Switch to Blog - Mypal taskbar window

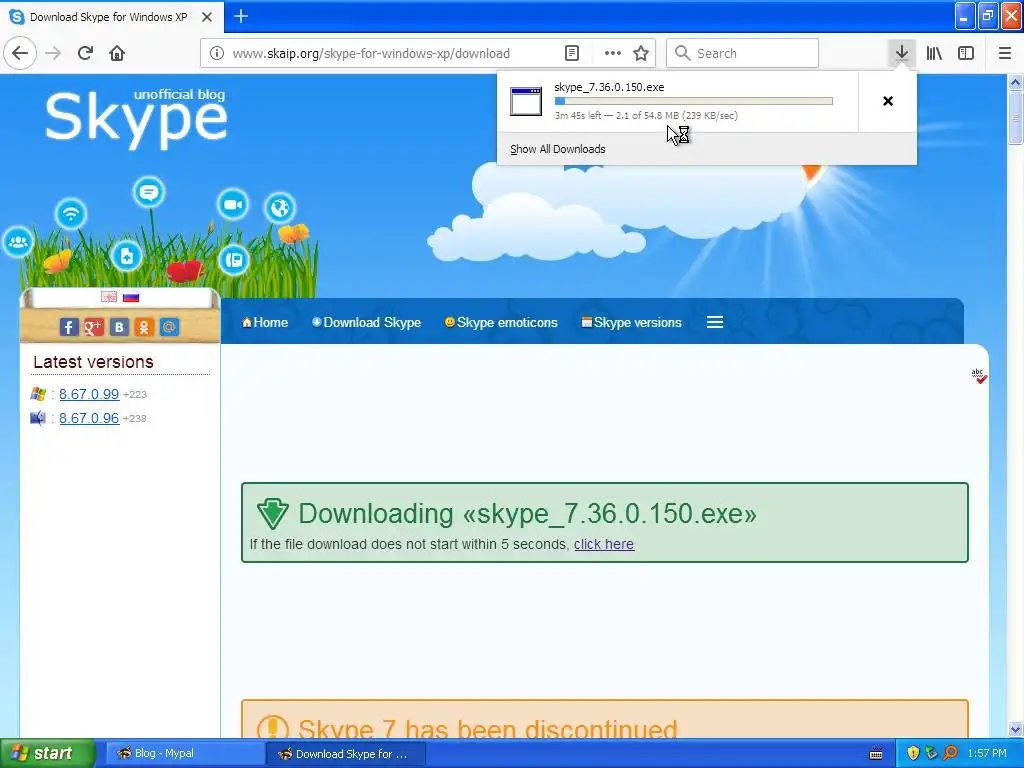point(183,754)
